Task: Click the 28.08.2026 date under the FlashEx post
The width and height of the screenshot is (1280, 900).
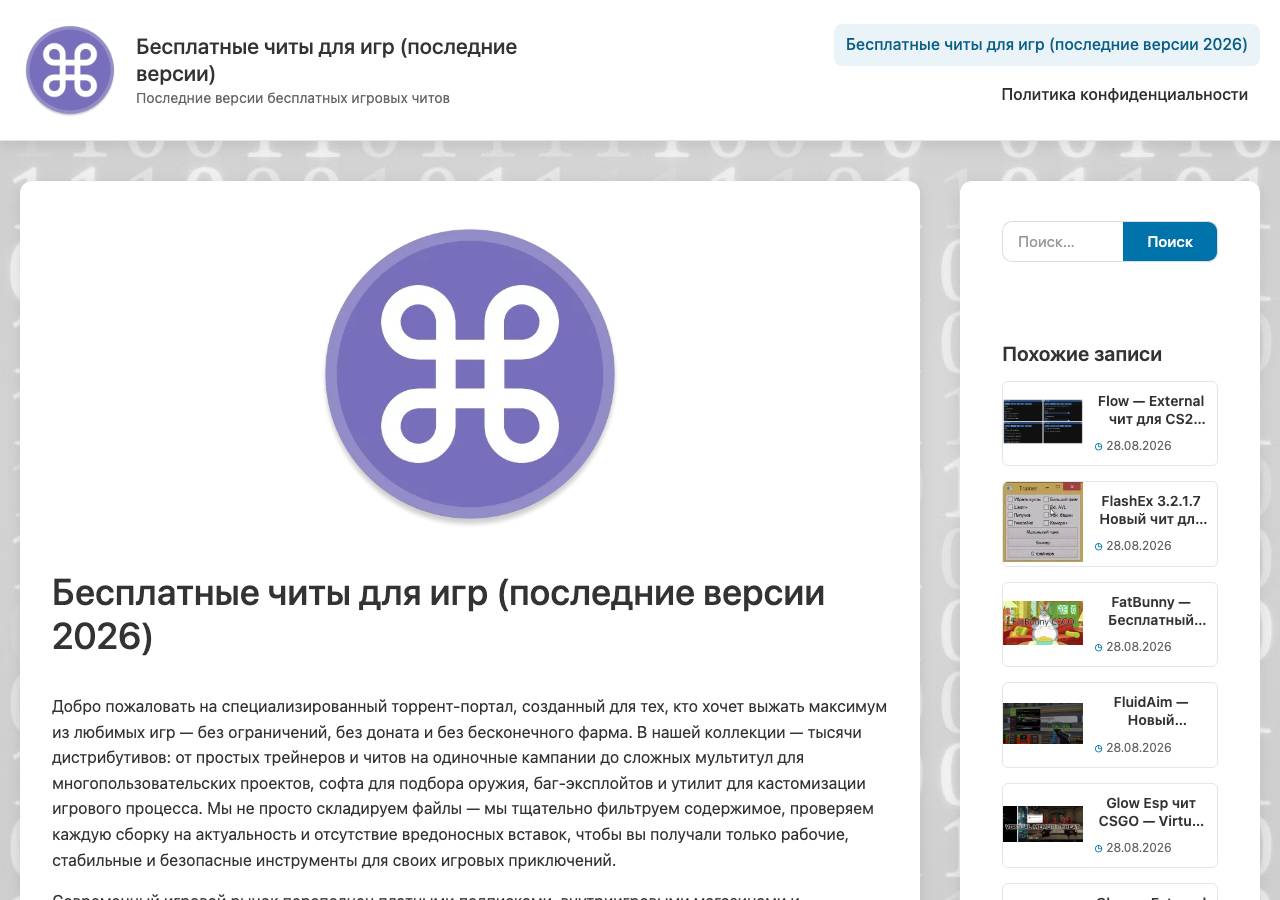Action: (x=1139, y=546)
